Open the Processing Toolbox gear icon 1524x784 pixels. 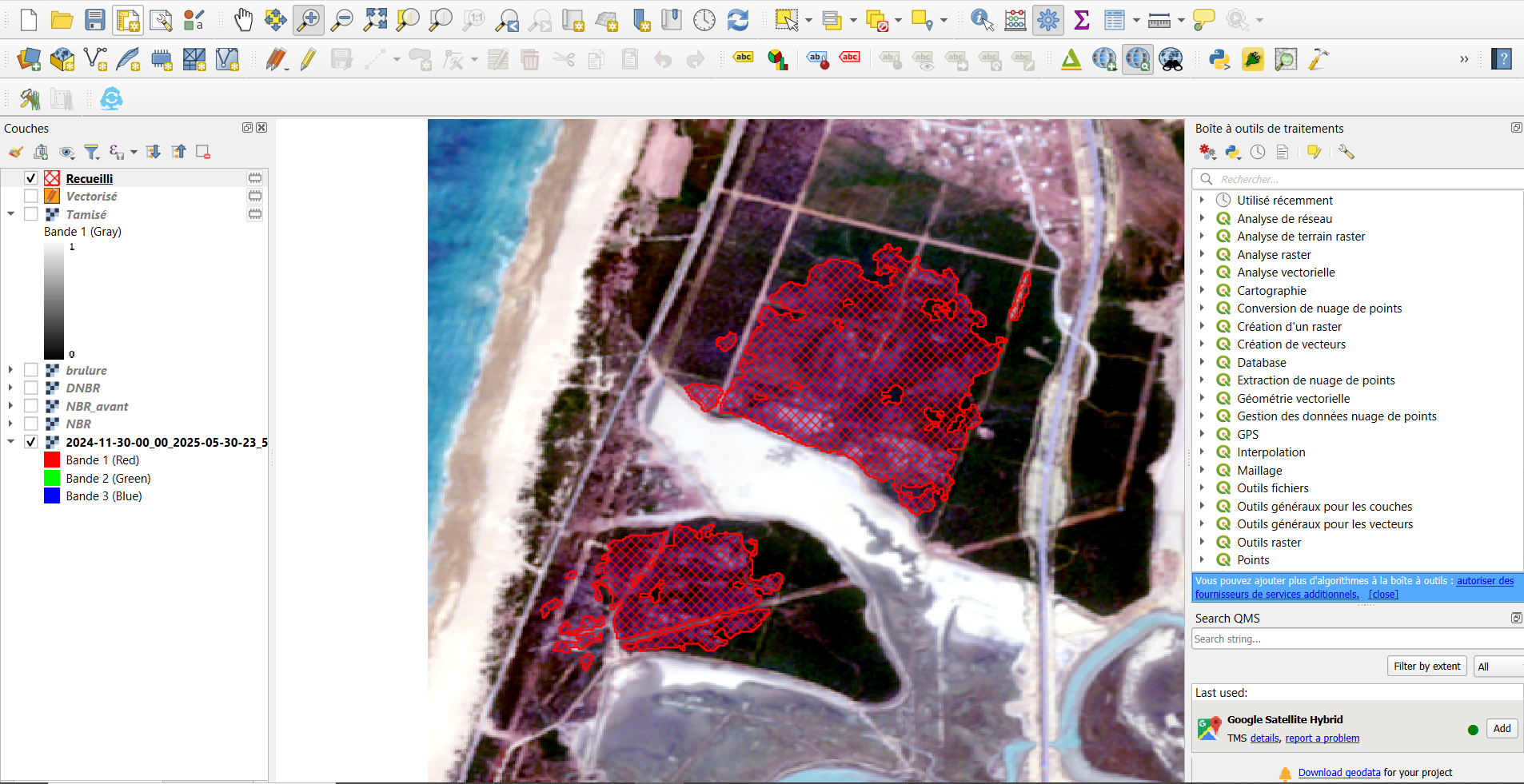coord(1047,20)
